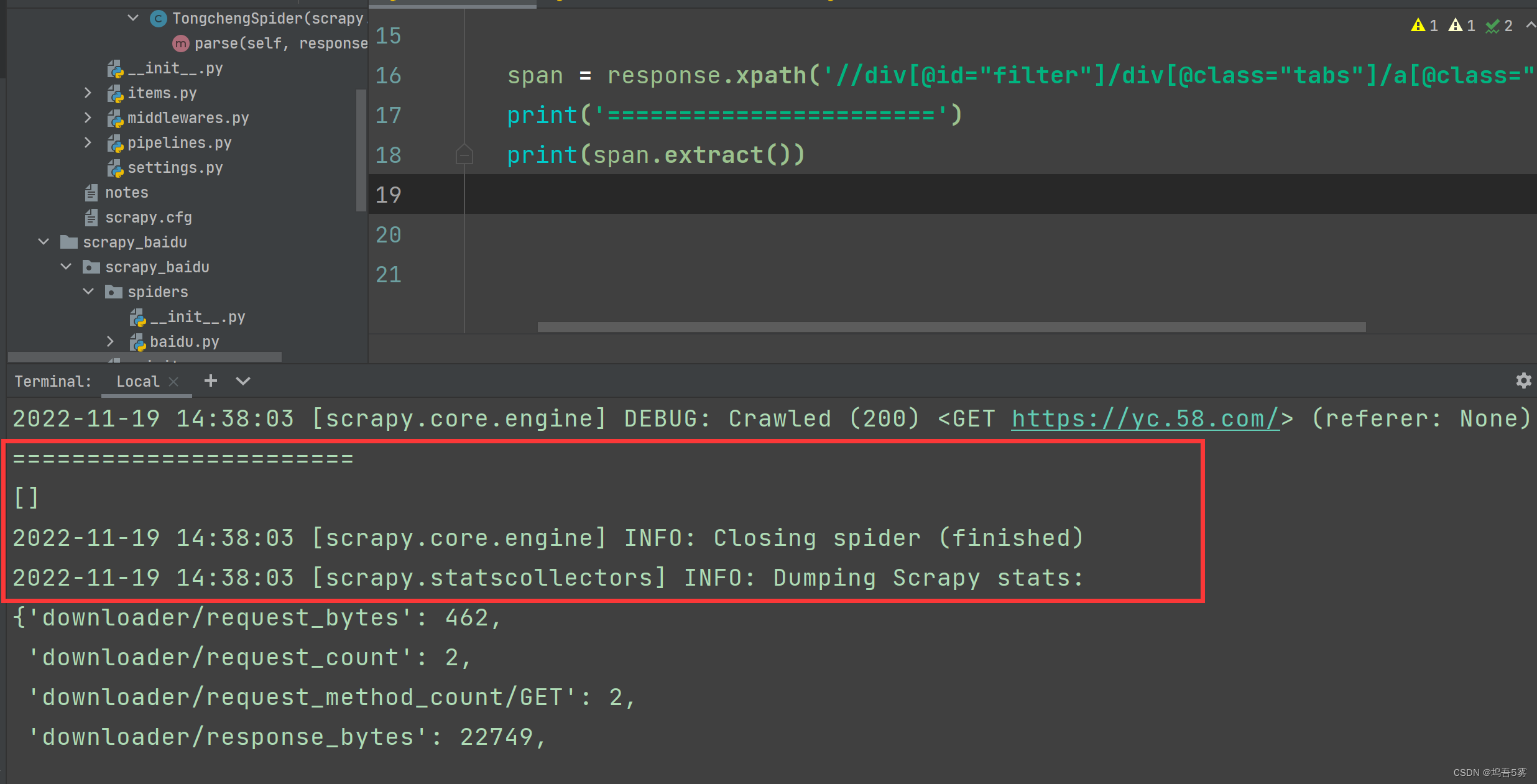This screenshot has height=784, width=1537.
Task: Open terminal settings gear icon
Action: point(1523,380)
